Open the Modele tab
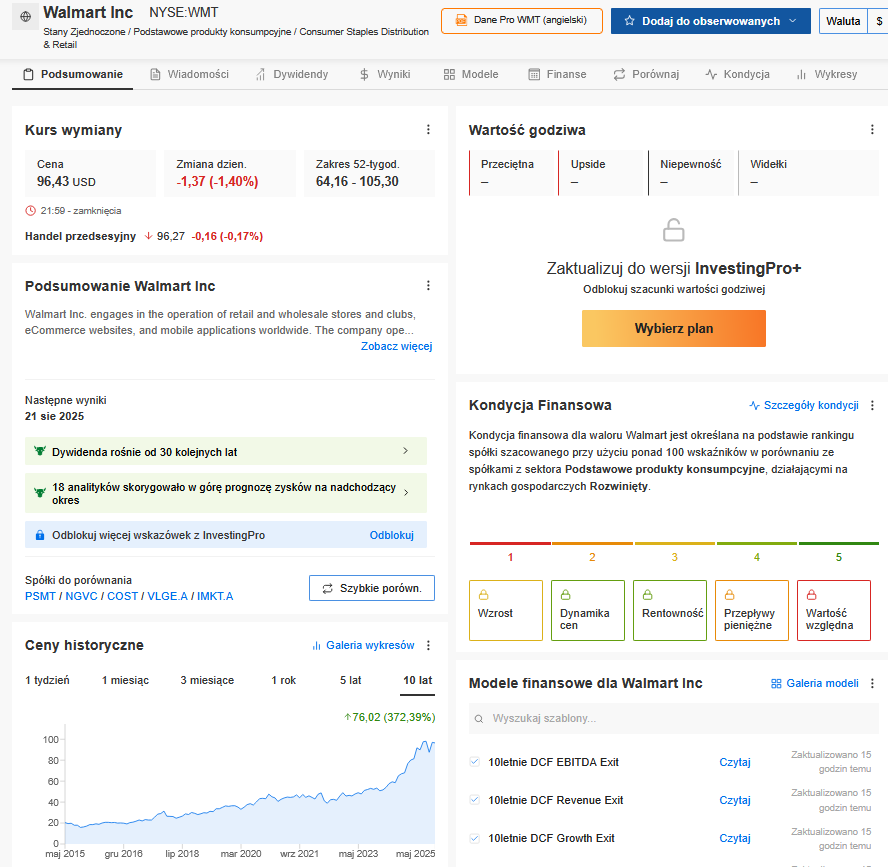The image size is (888, 867). (x=471, y=74)
